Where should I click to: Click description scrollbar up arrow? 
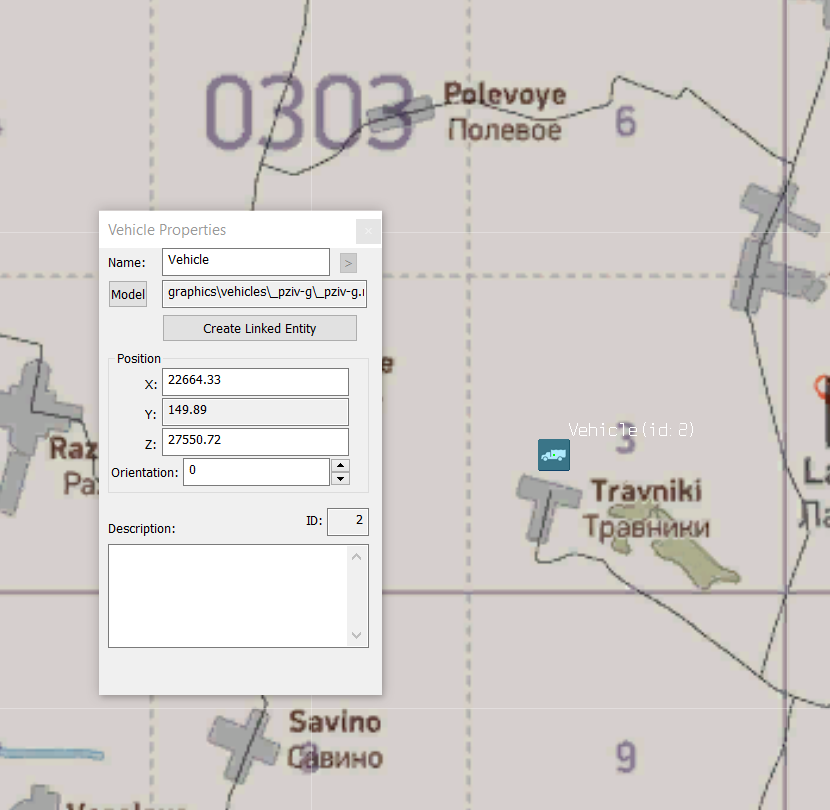point(357,556)
